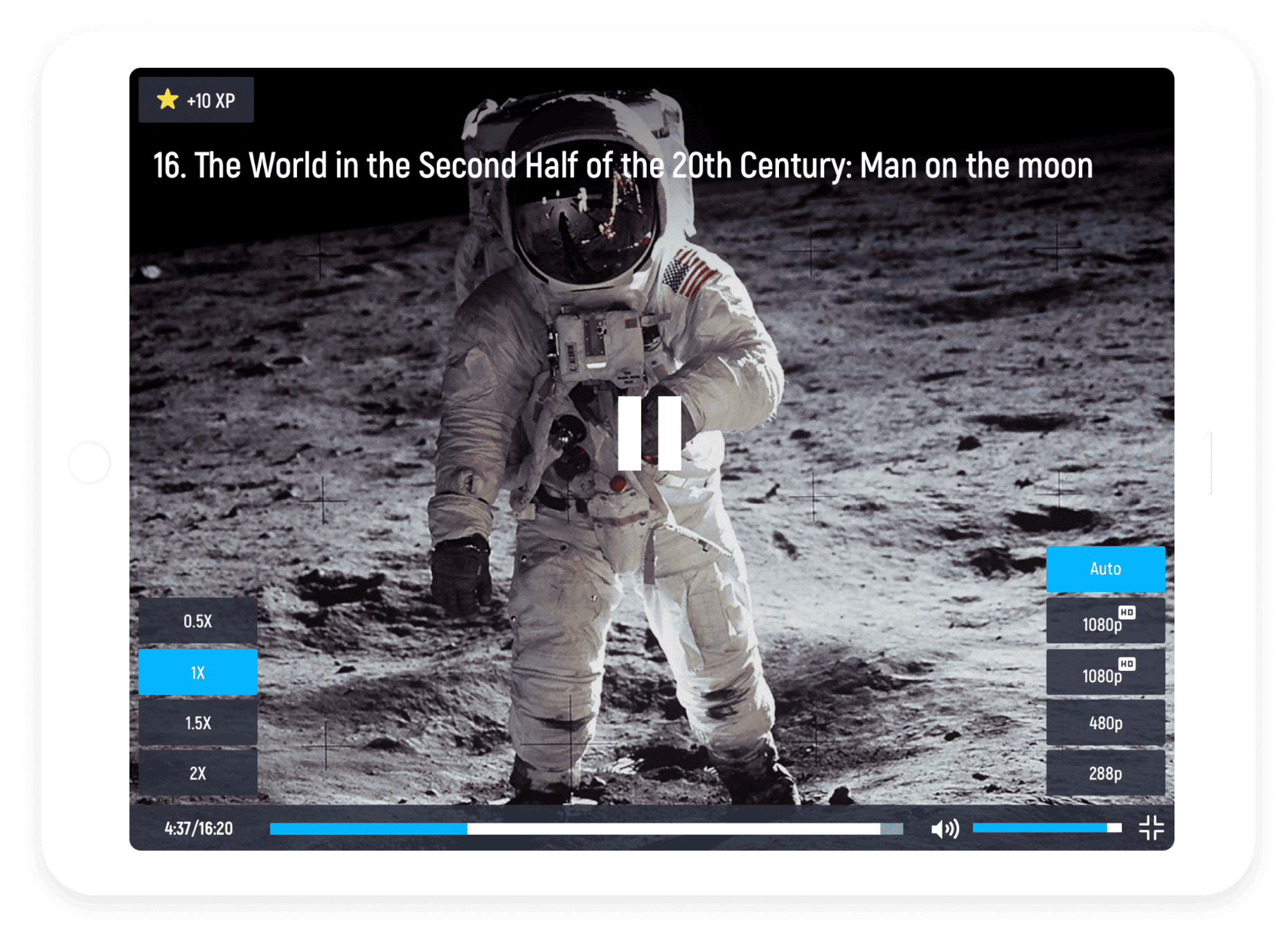
Task: Exit fullscreen using the corner icon
Action: click(1151, 828)
